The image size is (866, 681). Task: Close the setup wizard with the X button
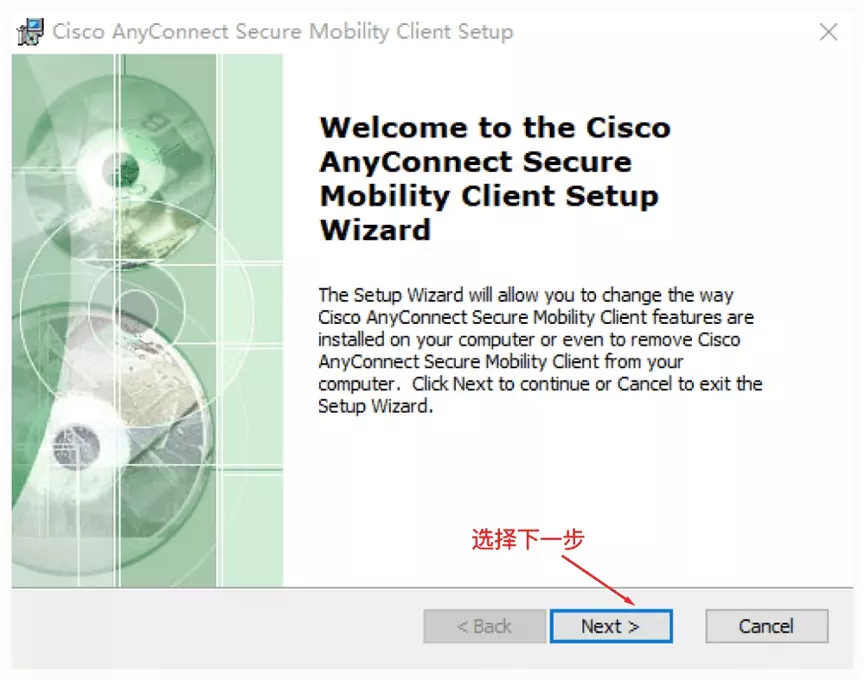point(828,31)
